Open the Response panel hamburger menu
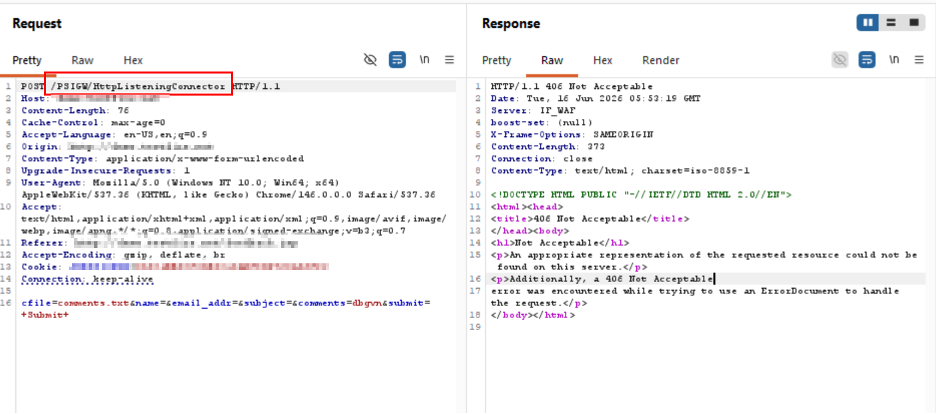936x414 pixels. tap(919, 60)
